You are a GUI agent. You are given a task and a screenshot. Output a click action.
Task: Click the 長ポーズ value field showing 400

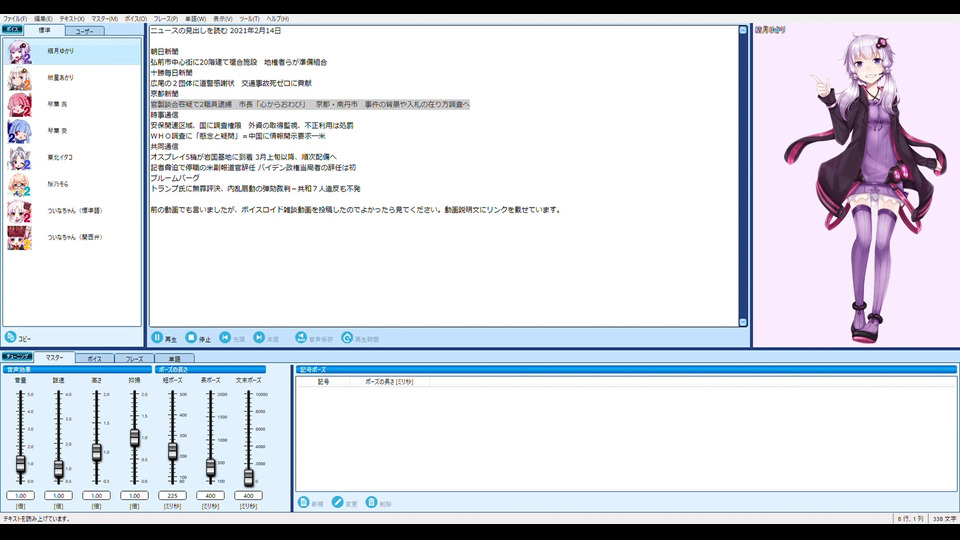pyautogui.click(x=211, y=495)
